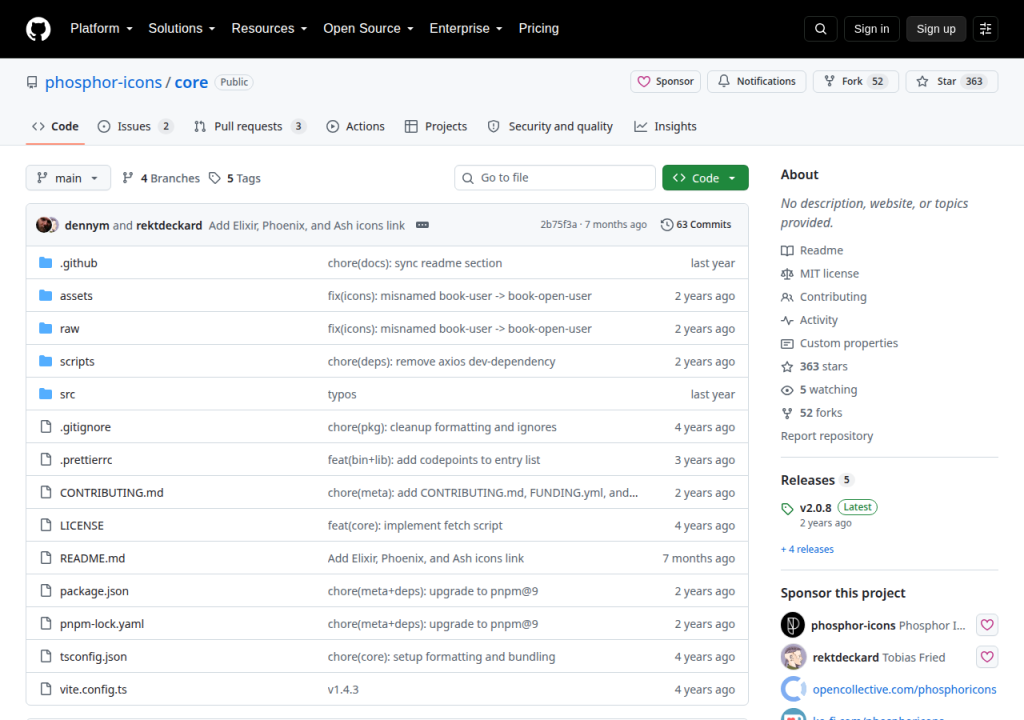This screenshot has width=1024, height=720.
Task: Expand the Resources menu
Action: [269, 29]
